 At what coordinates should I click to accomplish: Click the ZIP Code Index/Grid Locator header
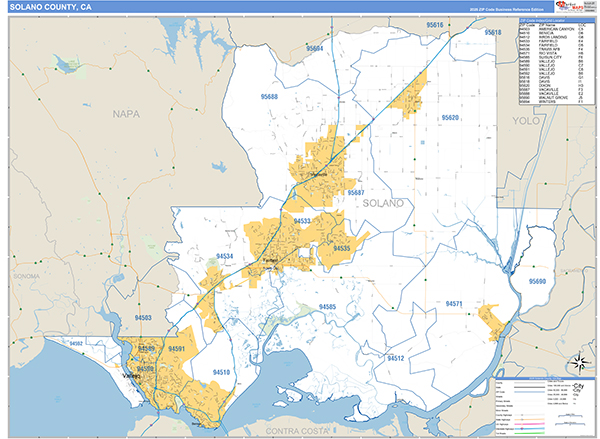557,20
